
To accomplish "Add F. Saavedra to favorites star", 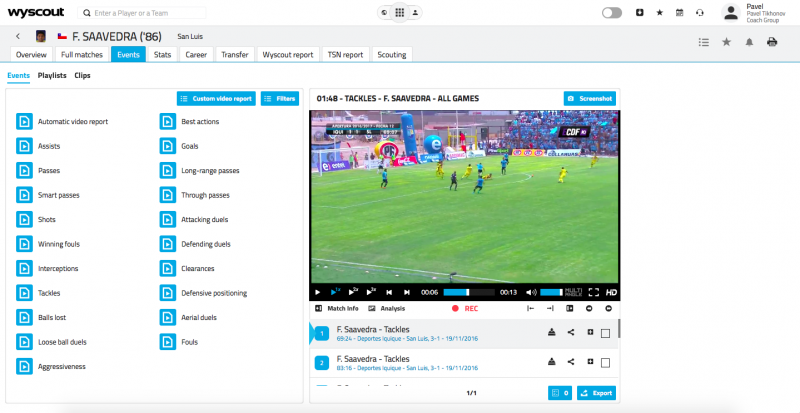I will (727, 42).
